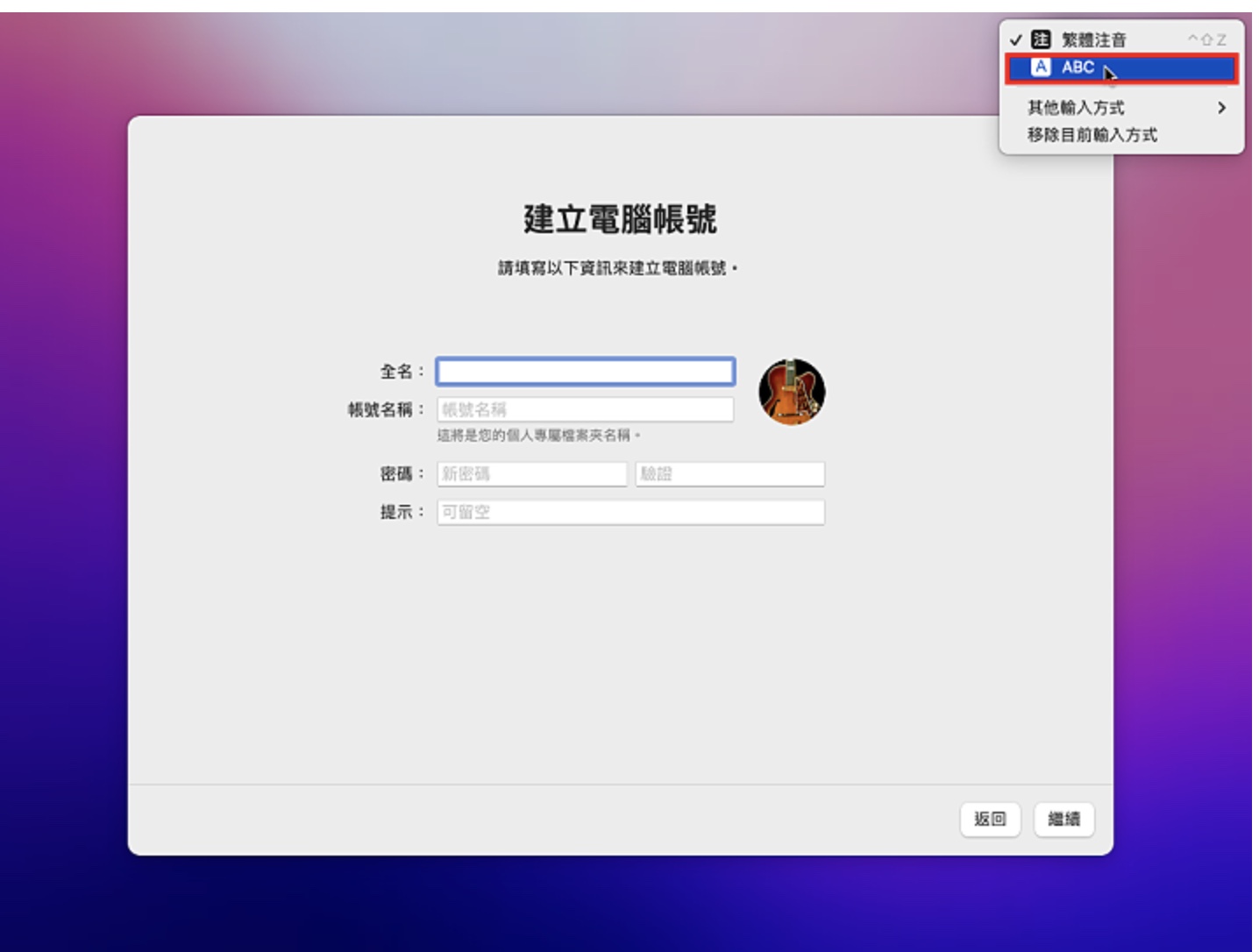Click the 帳號名稱 account name field
Screen dimensions: 1259x952
click(586, 409)
